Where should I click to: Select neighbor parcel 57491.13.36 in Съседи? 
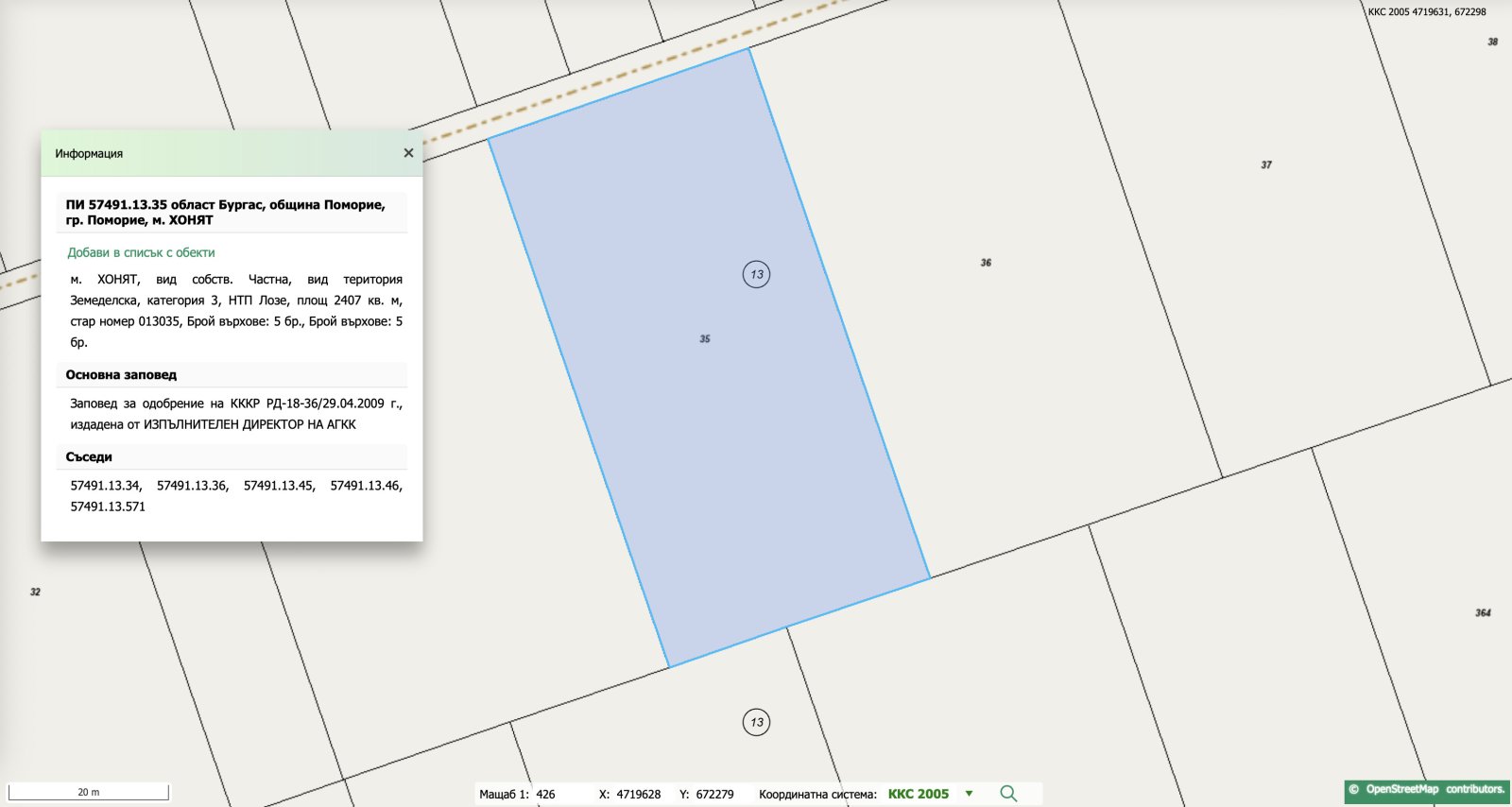(x=192, y=486)
